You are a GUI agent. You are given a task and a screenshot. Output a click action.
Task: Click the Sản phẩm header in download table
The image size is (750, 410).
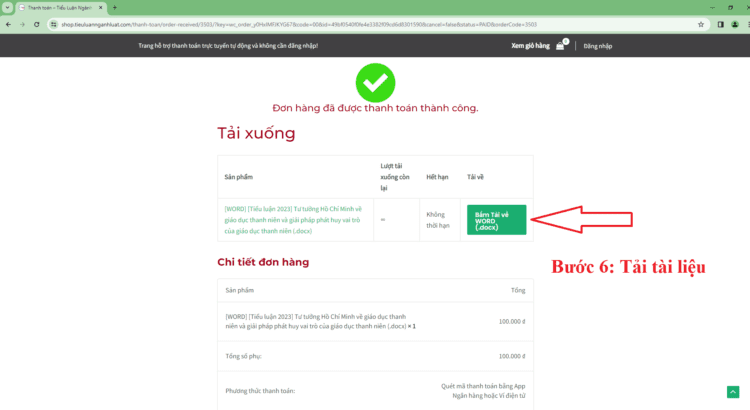click(239, 177)
